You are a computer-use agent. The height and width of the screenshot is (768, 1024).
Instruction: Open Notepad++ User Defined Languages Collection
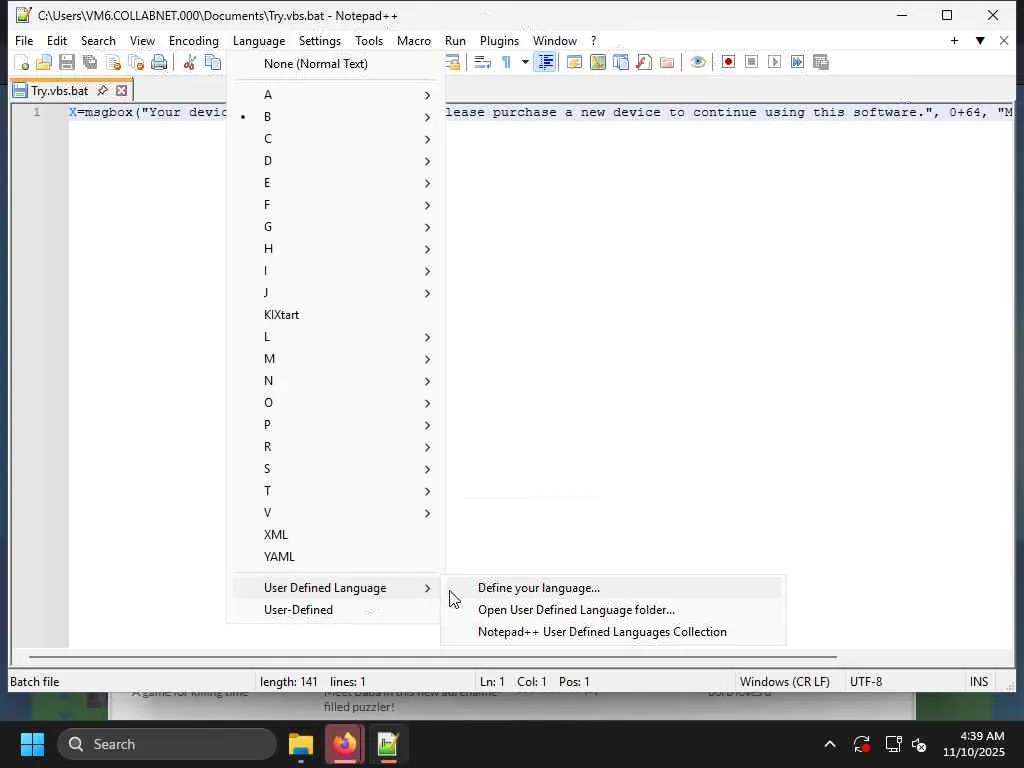(x=613, y=632)
